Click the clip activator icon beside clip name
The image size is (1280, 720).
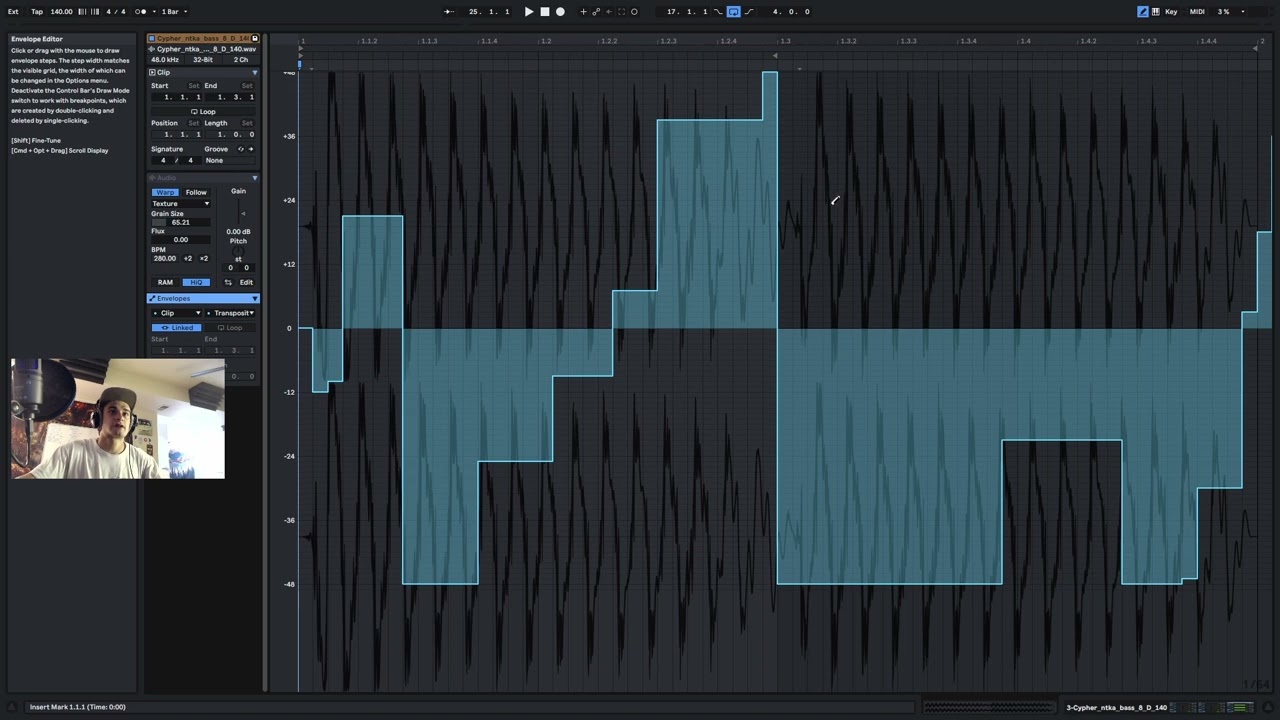pyautogui.click(x=152, y=39)
